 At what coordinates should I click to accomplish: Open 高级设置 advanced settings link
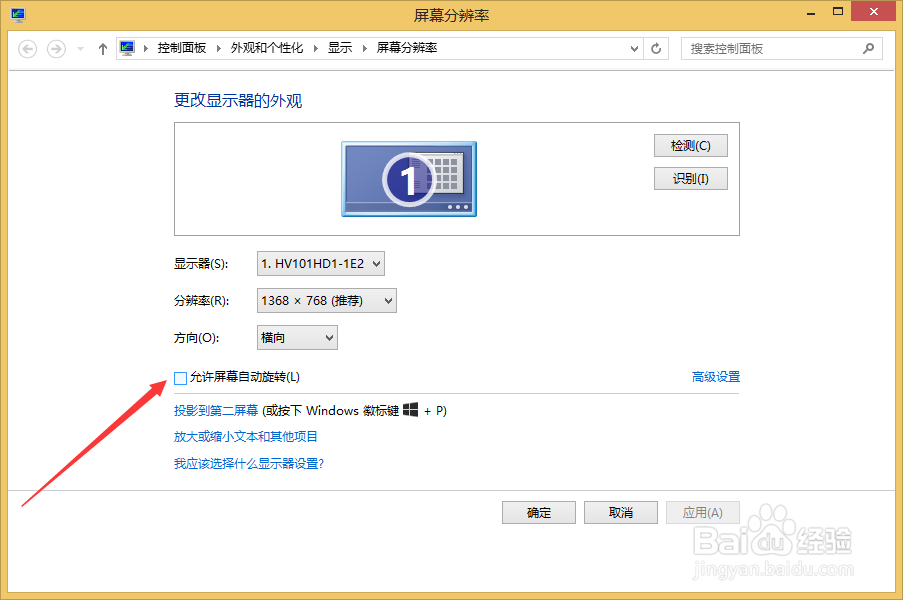(715, 375)
